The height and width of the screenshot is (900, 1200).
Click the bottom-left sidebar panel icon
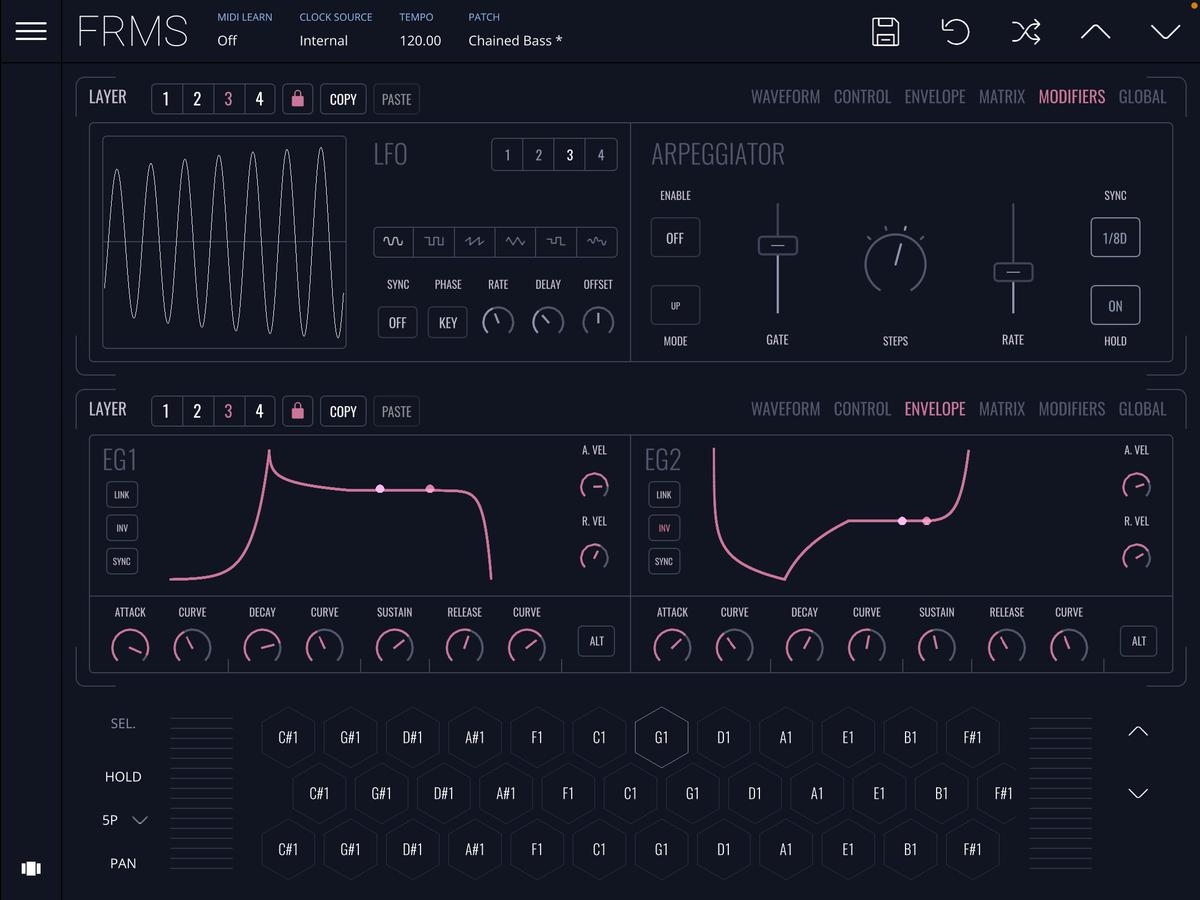point(31,868)
